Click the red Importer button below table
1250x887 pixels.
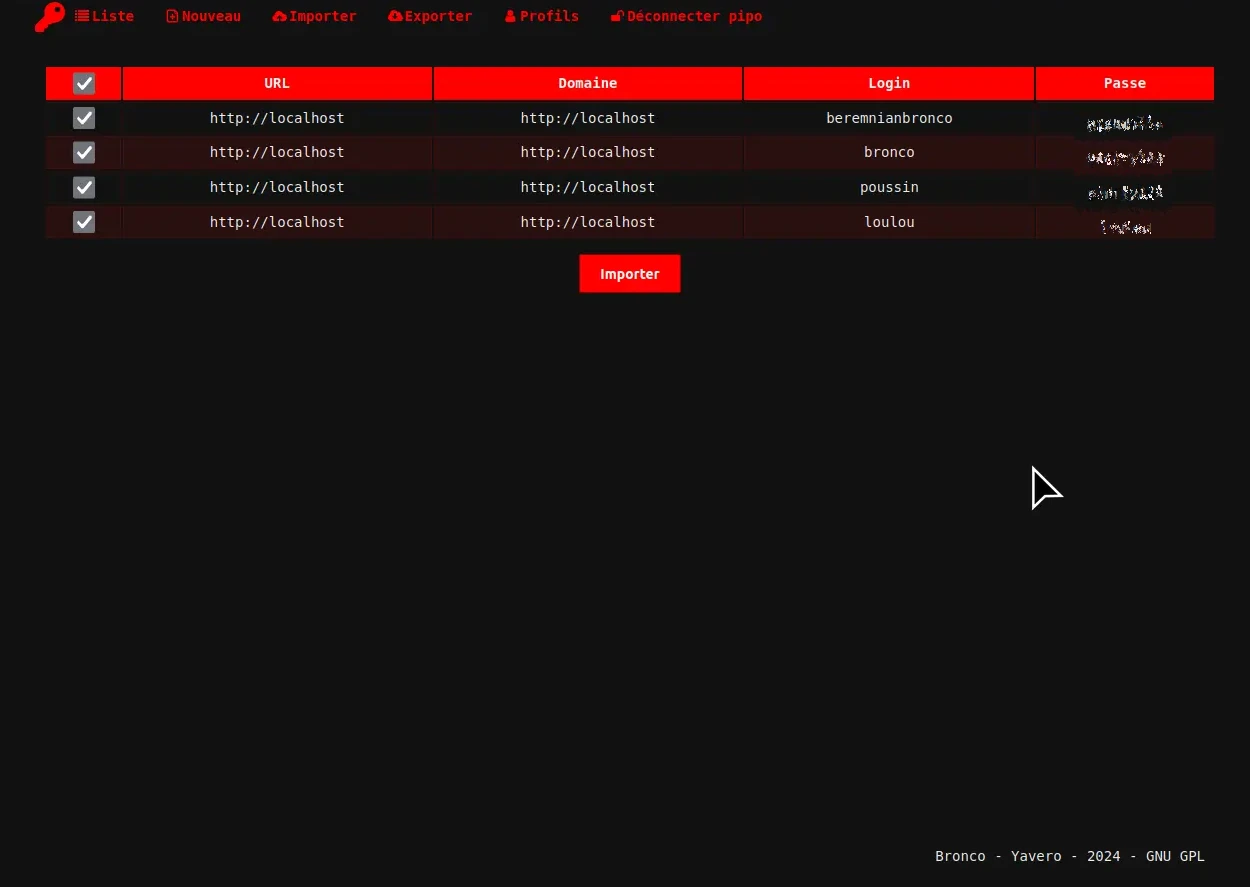pos(630,274)
